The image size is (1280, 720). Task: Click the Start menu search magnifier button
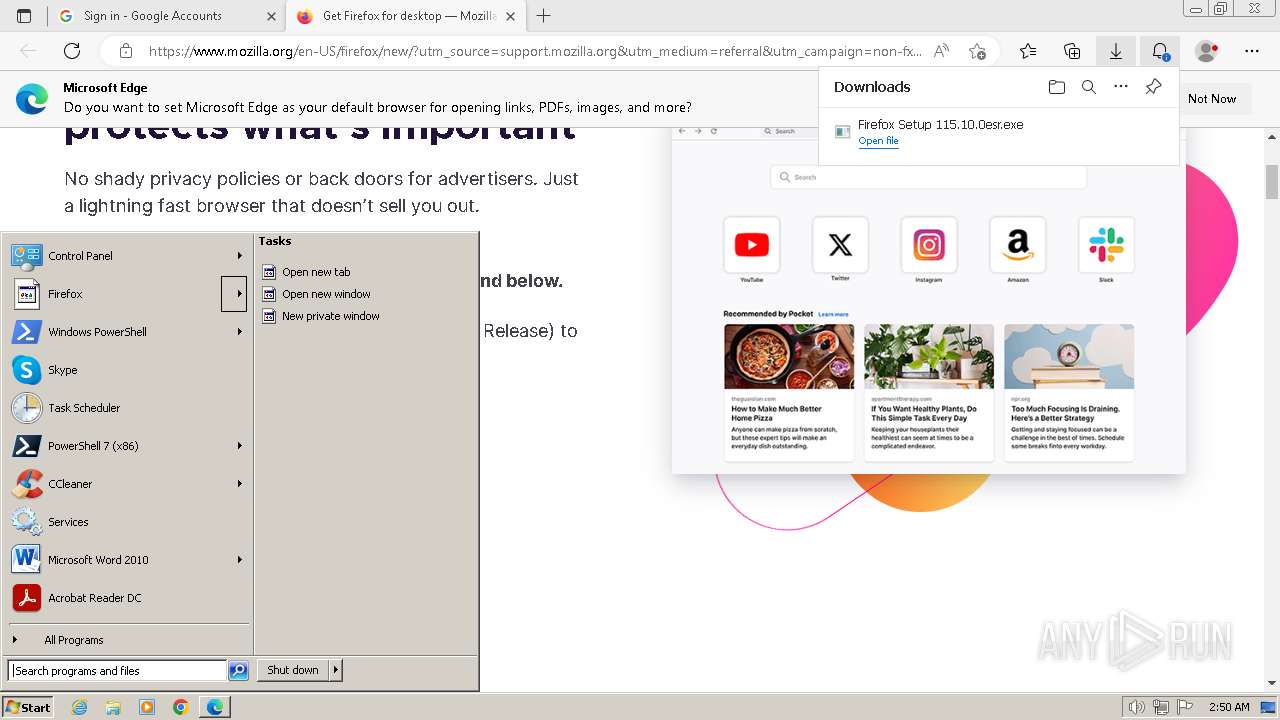pos(238,671)
